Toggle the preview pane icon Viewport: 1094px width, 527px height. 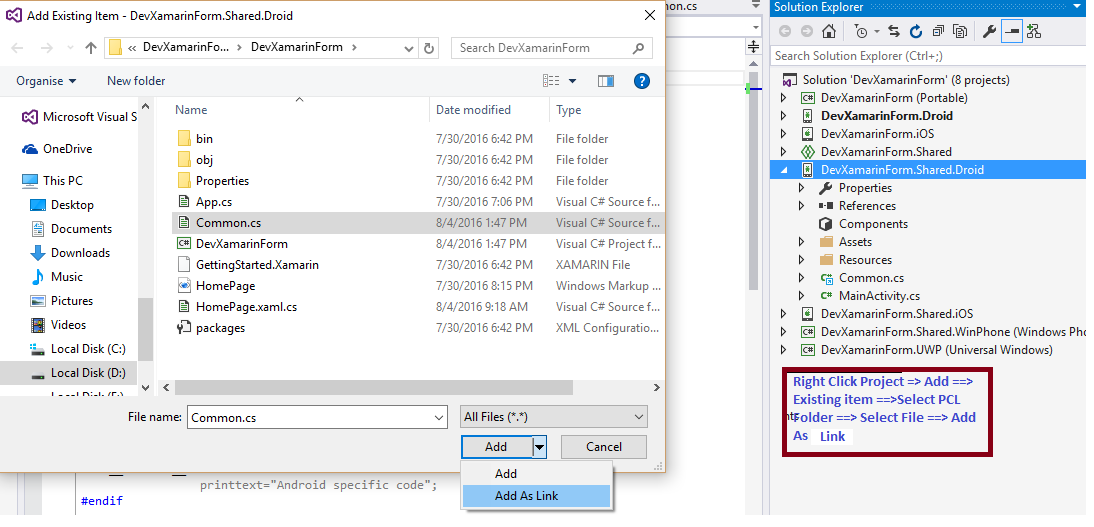tap(606, 81)
